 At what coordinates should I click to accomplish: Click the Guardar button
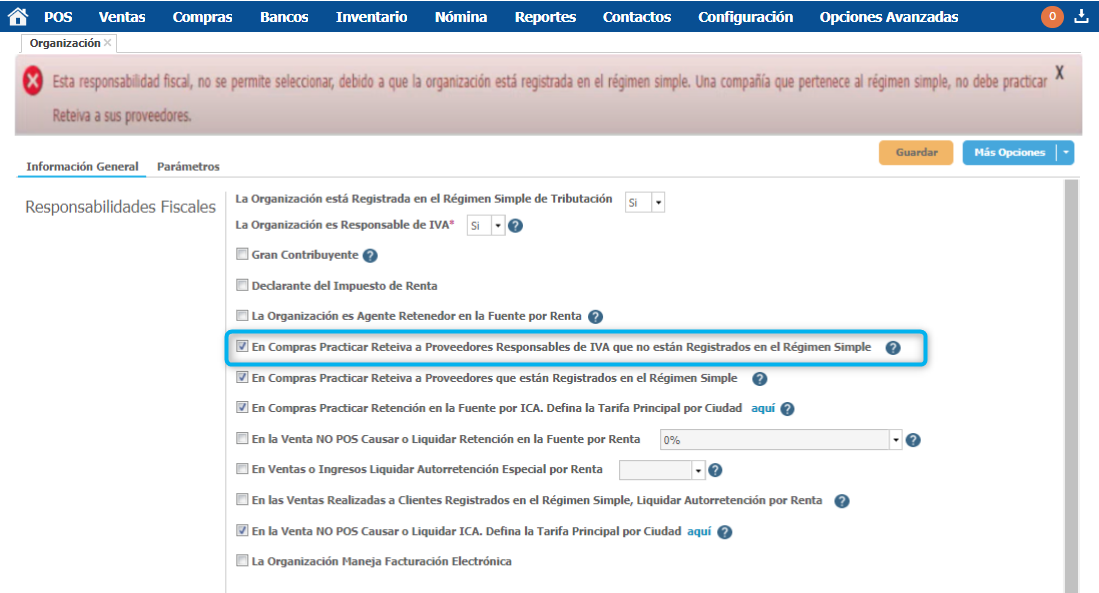coord(916,153)
